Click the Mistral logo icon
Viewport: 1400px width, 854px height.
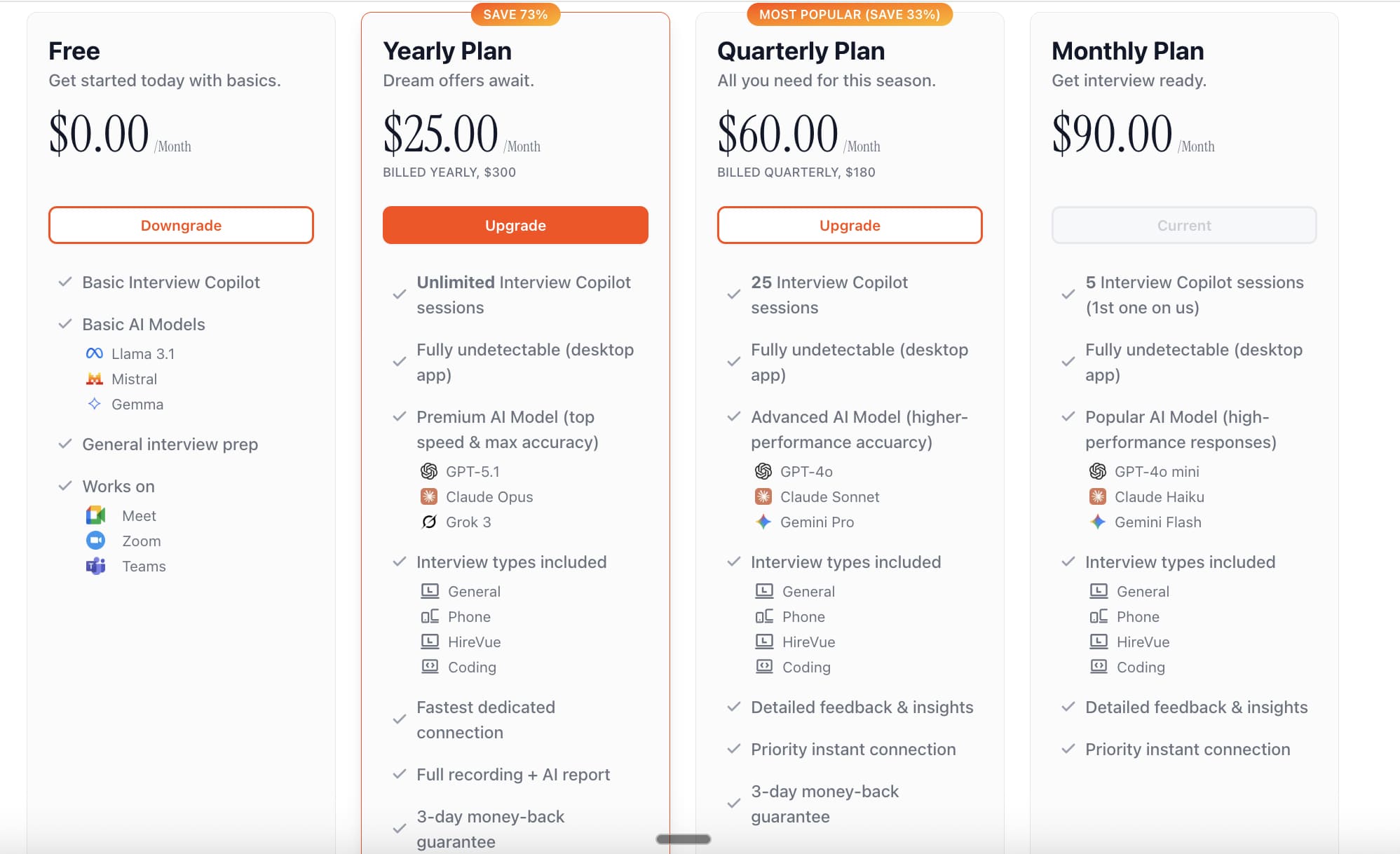click(94, 379)
